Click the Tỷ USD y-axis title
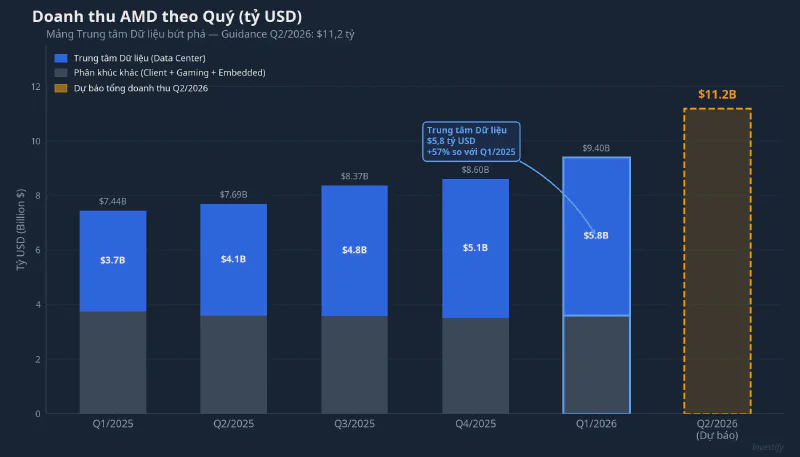This screenshot has height=457, width=800. (21, 229)
